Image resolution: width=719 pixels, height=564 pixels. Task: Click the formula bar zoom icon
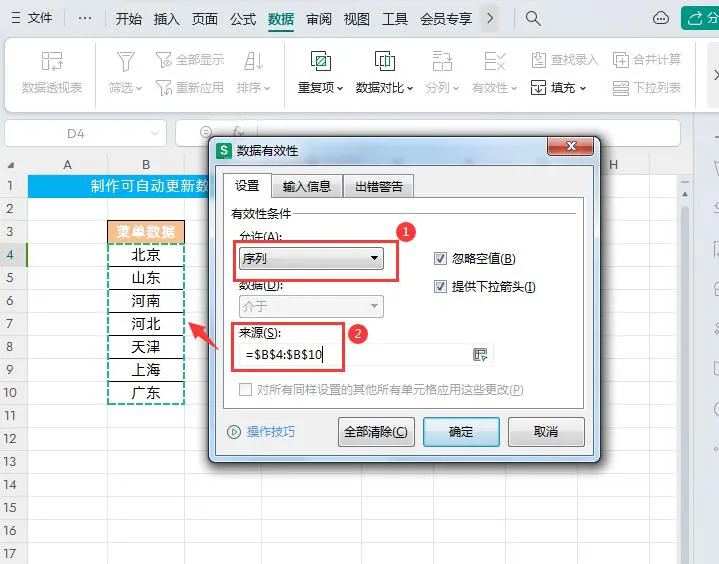206,133
